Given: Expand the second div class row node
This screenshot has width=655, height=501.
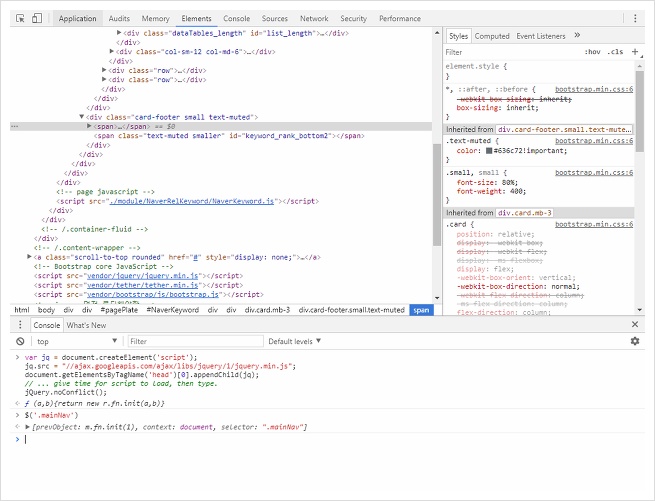Looking at the screenshot, I should click(x=104, y=79).
